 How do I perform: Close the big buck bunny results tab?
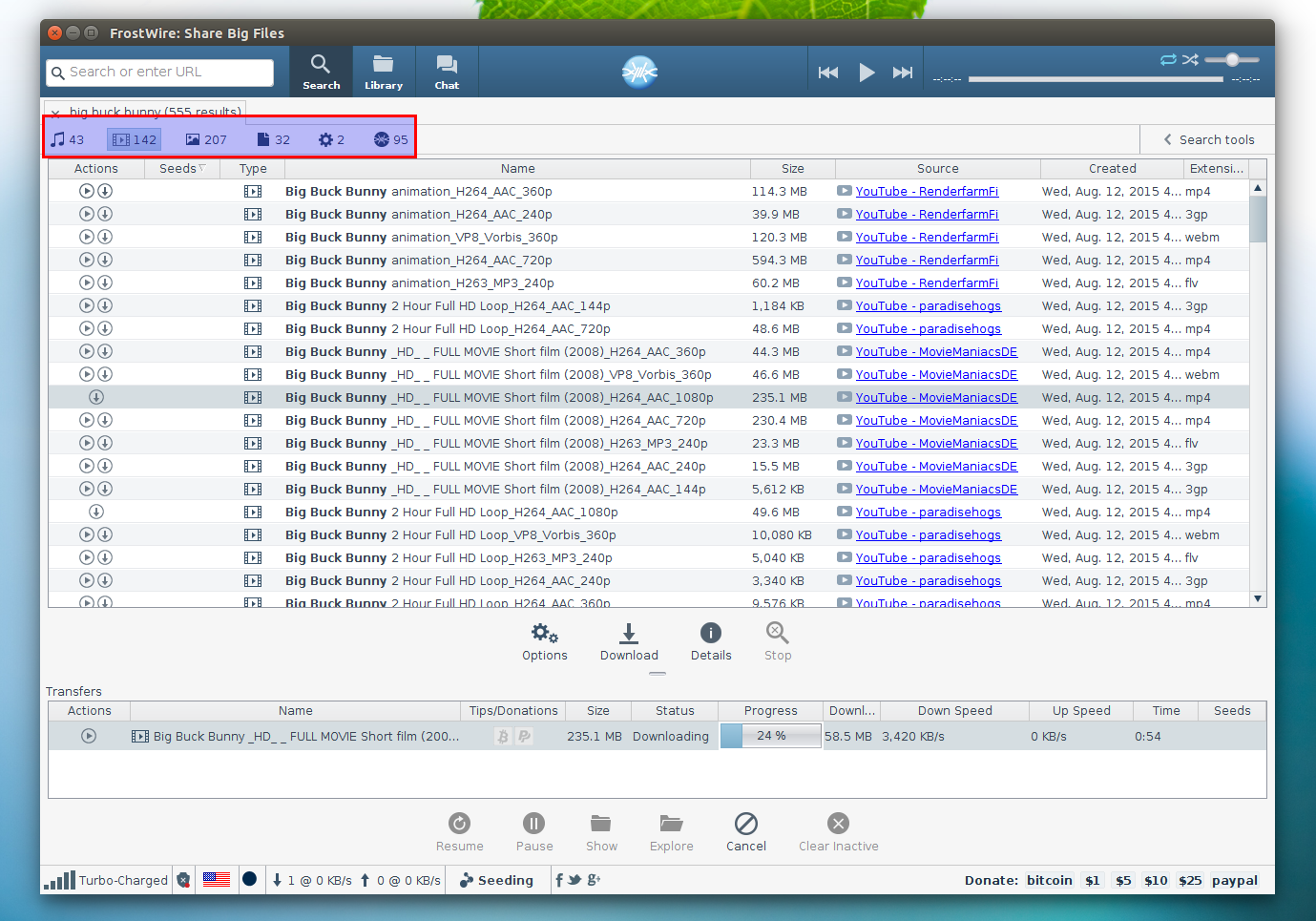(55, 113)
